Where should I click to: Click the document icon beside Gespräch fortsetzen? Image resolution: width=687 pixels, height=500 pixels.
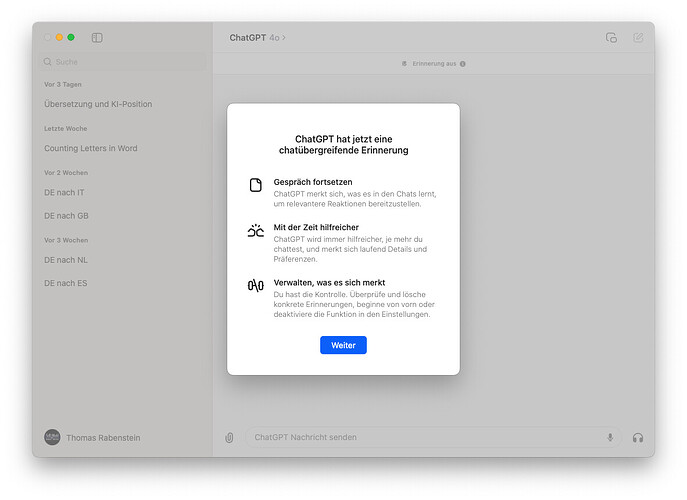click(x=255, y=185)
